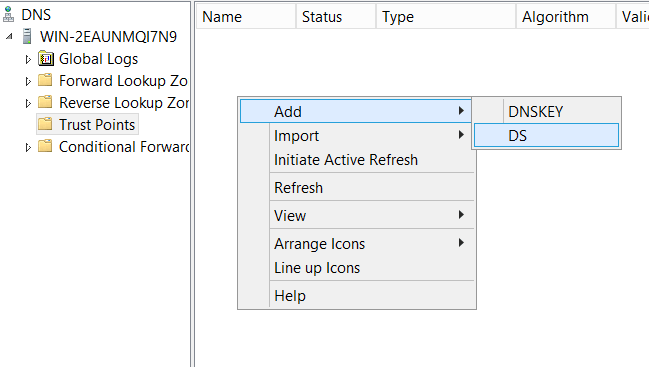Sort by the Name column header
This screenshot has width=649, height=367.
click(x=246, y=17)
